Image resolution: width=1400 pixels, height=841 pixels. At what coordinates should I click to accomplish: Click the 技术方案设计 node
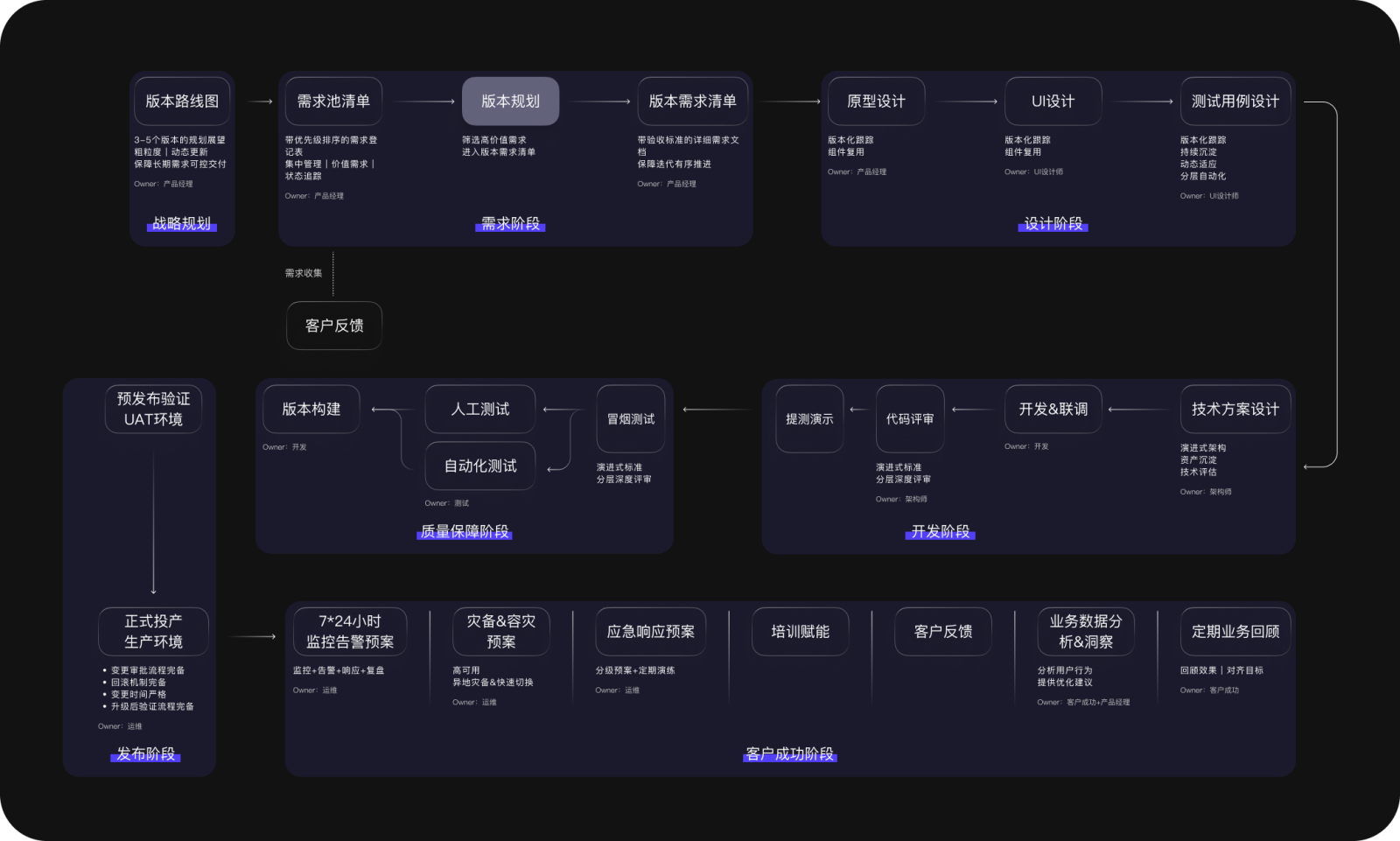(1235, 410)
